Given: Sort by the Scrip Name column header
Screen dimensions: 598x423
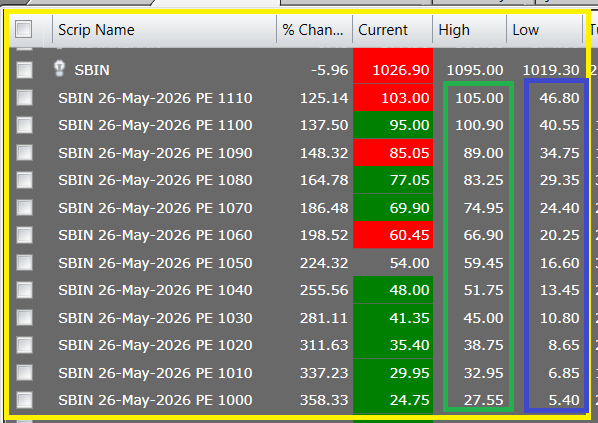Looking at the screenshot, I should [x=164, y=30].
